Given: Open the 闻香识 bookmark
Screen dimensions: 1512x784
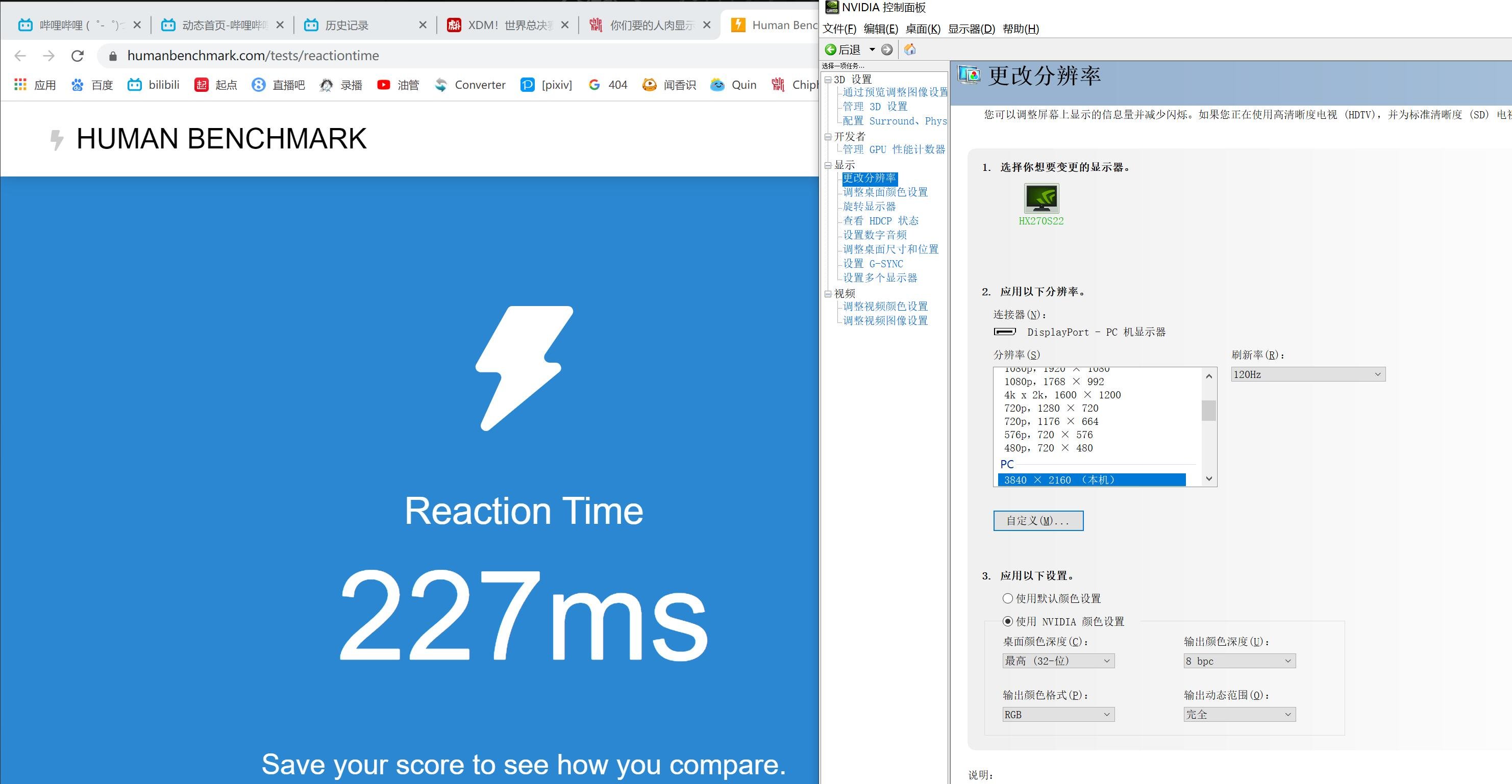Looking at the screenshot, I should [x=668, y=85].
